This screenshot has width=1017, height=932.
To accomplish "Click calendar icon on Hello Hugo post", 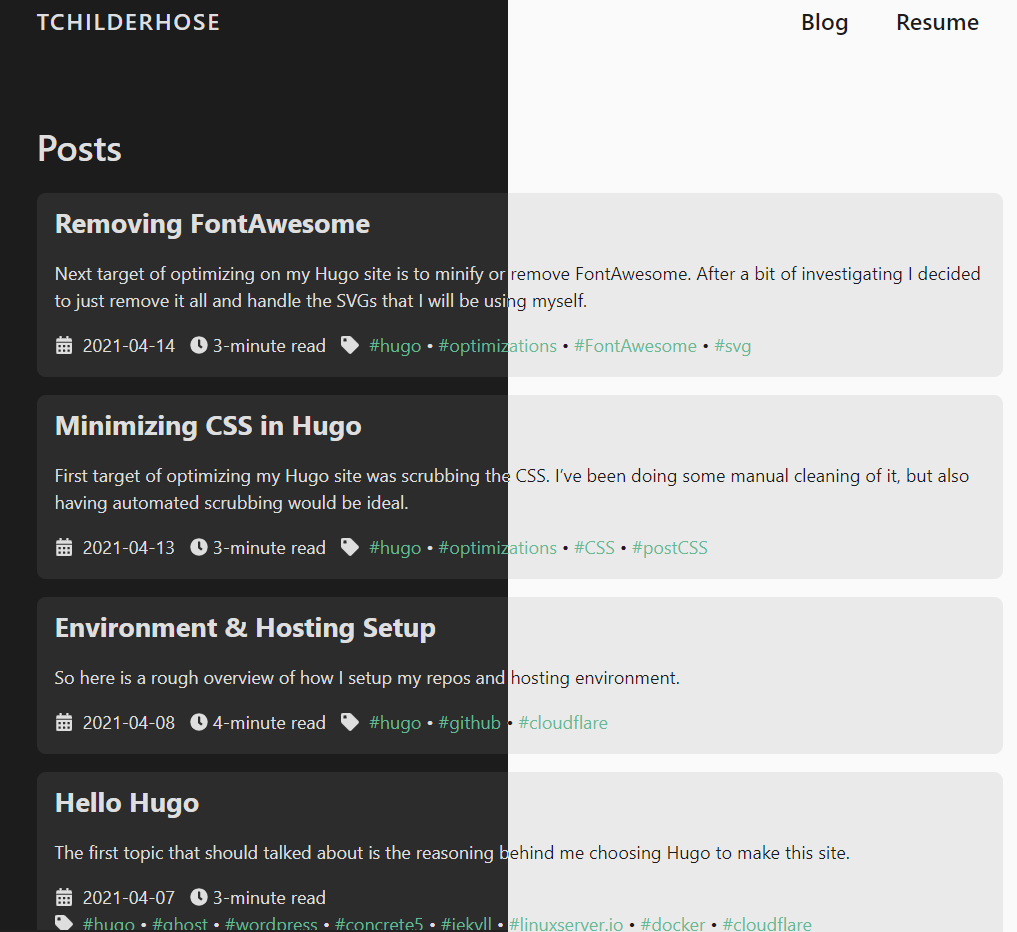I will 64,898.
